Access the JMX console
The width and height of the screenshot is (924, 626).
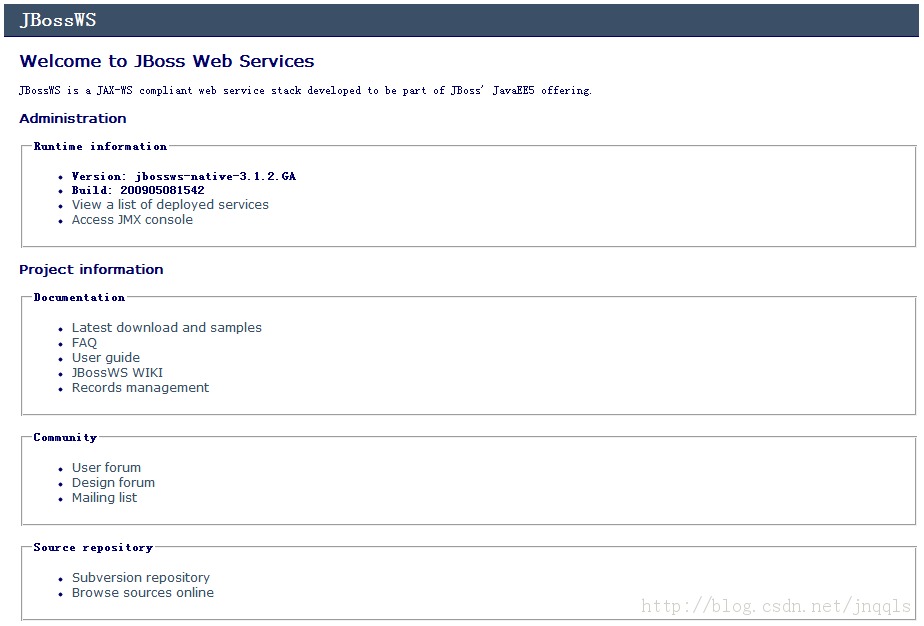click(130, 219)
